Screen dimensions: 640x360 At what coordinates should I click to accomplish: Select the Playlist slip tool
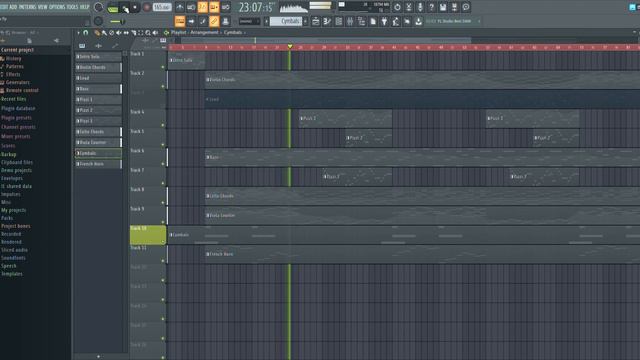click(x=126, y=33)
